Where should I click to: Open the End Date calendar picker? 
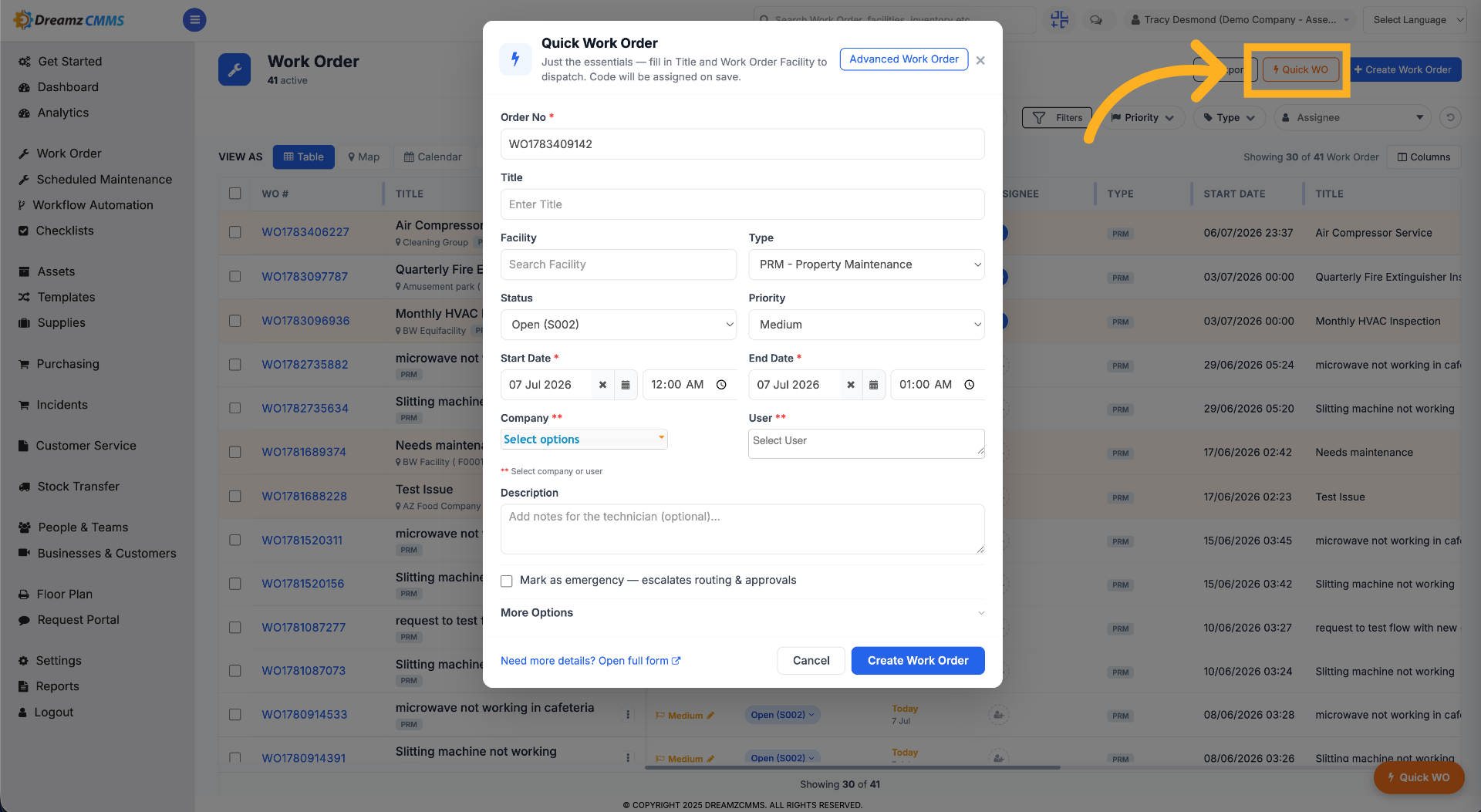(873, 385)
